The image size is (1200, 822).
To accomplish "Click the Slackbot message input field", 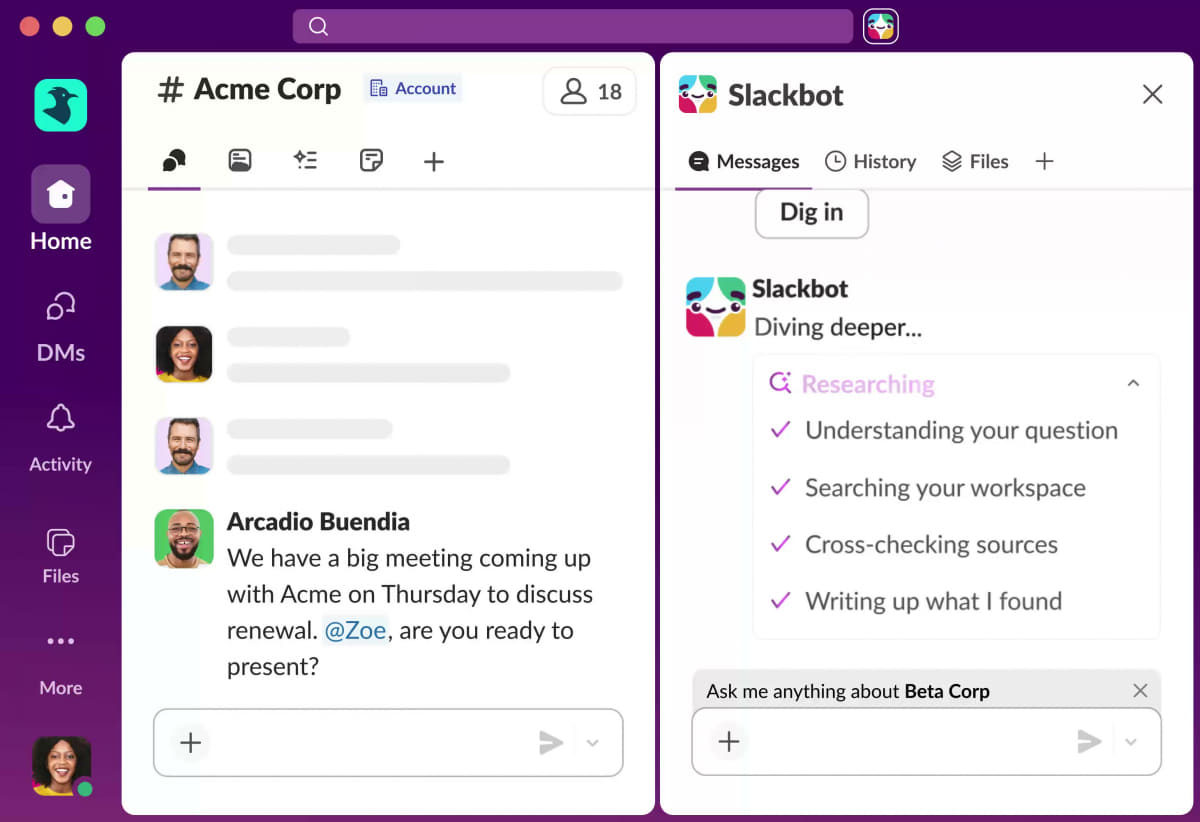I will click(927, 741).
